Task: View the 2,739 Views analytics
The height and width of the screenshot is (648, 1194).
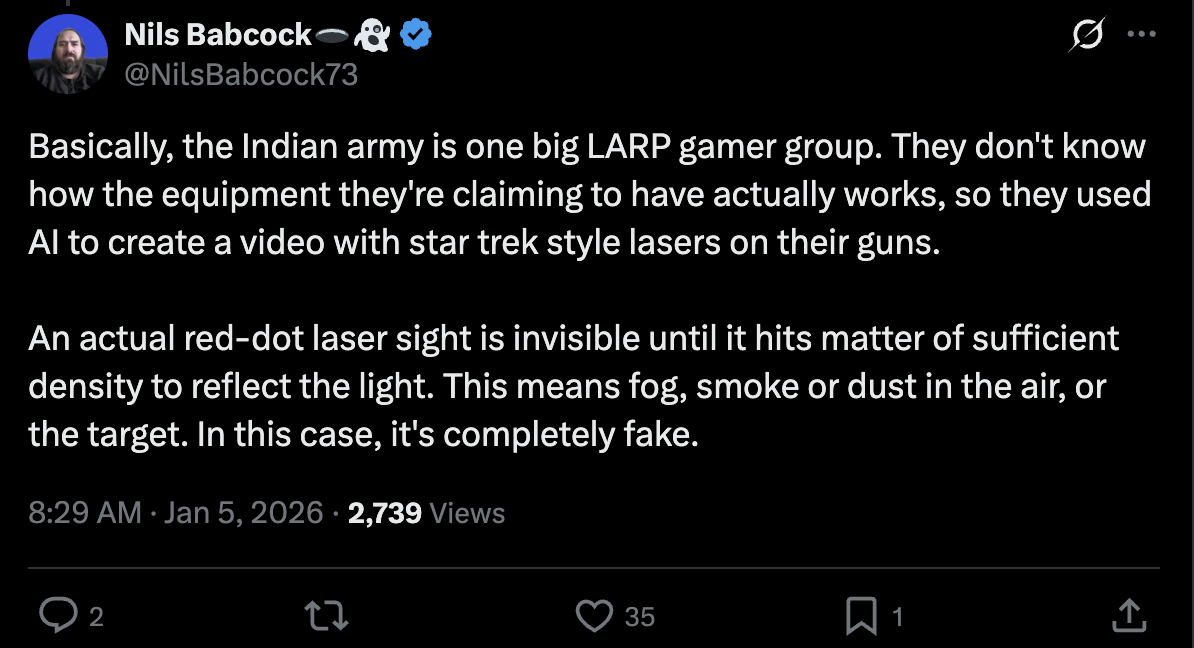Action: tap(426, 513)
